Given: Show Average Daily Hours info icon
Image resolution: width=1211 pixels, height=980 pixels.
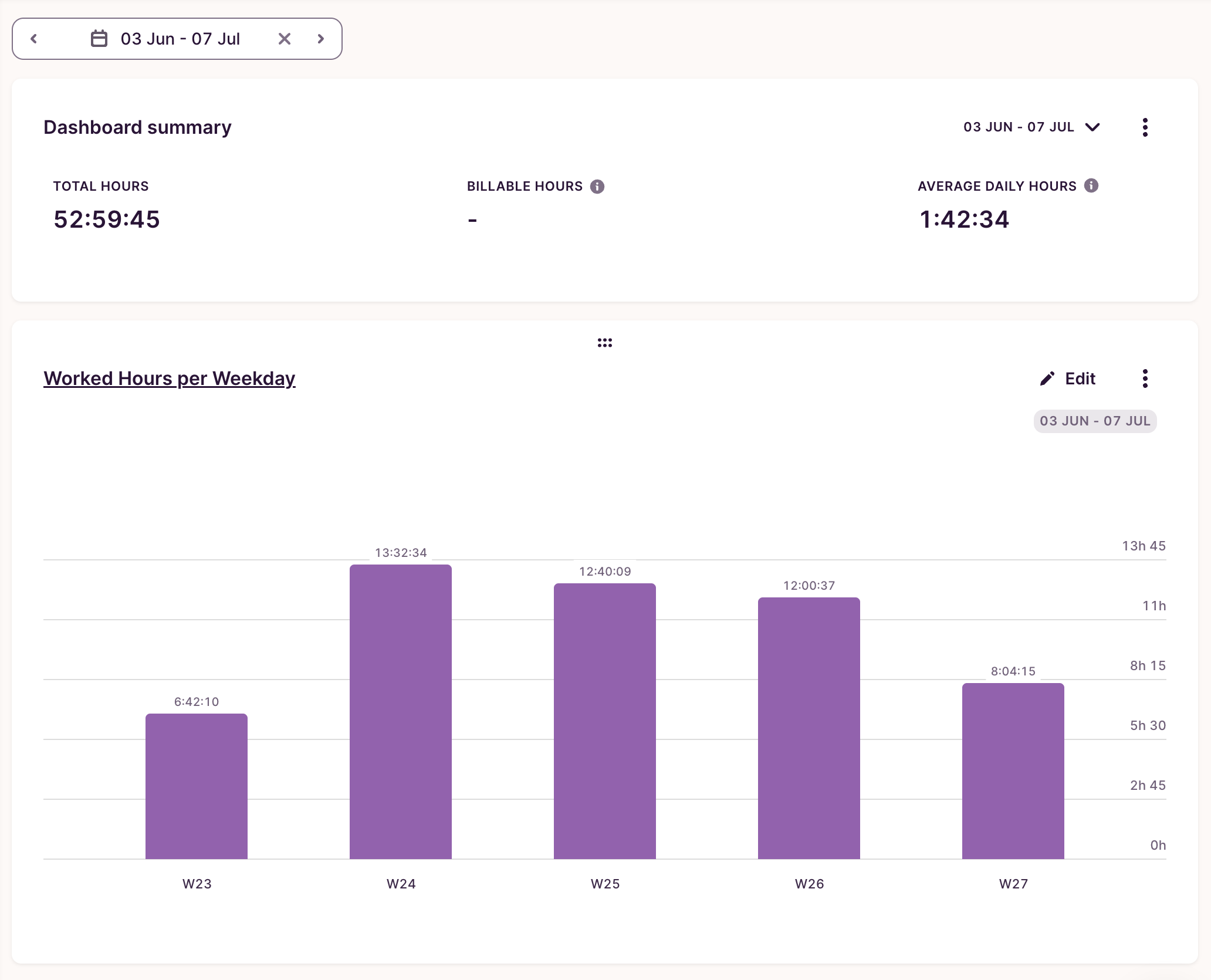Looking at the screenshot, I should pos(1091,186).
